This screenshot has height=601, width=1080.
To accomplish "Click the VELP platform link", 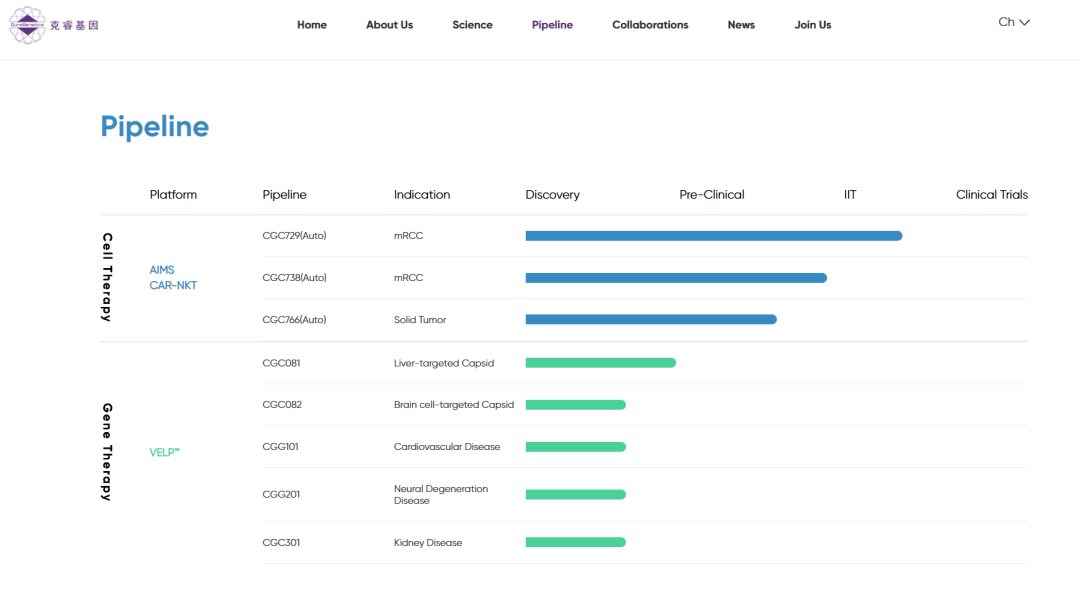I will (x=164, y=452).
